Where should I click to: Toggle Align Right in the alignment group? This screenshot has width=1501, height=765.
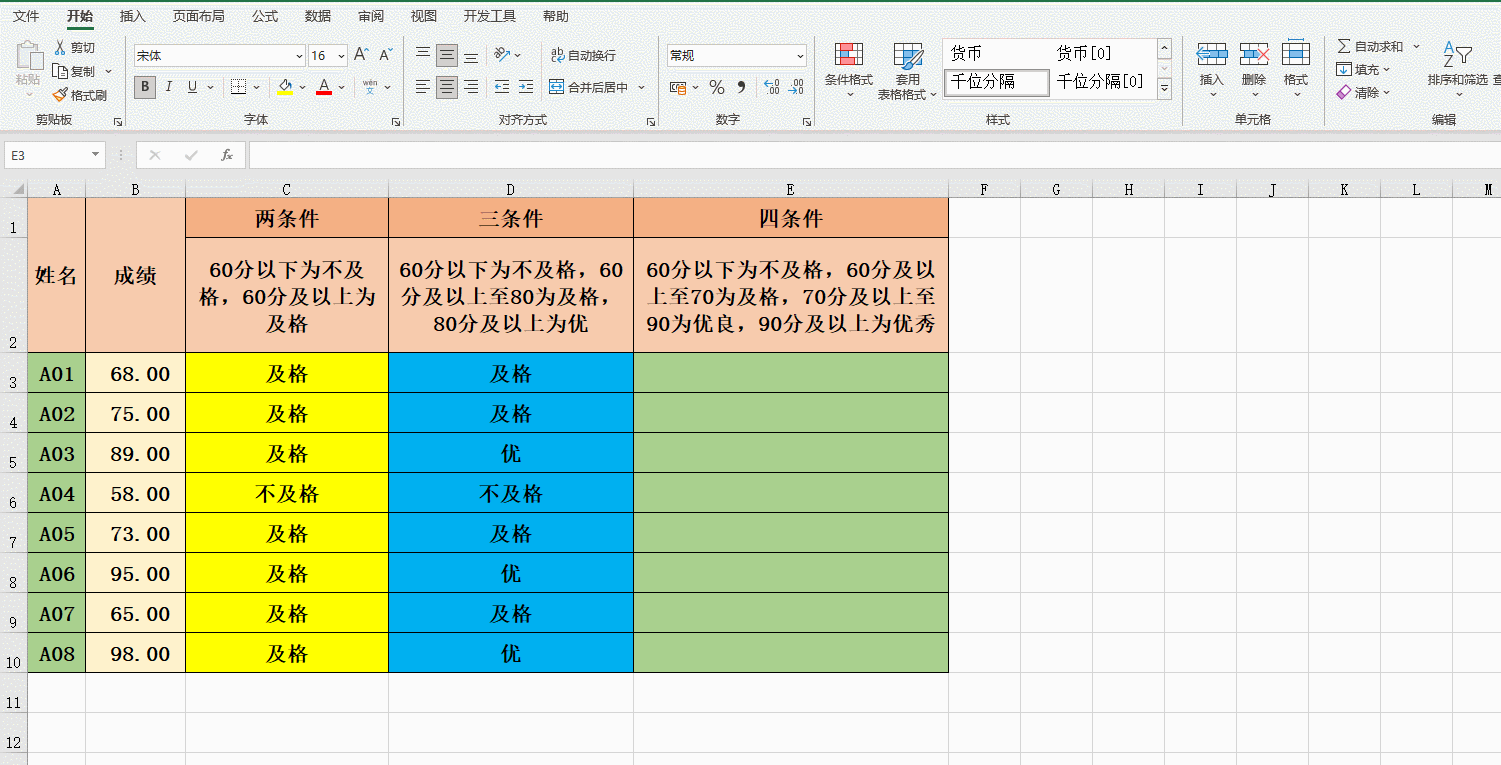(x=471, y=87)
